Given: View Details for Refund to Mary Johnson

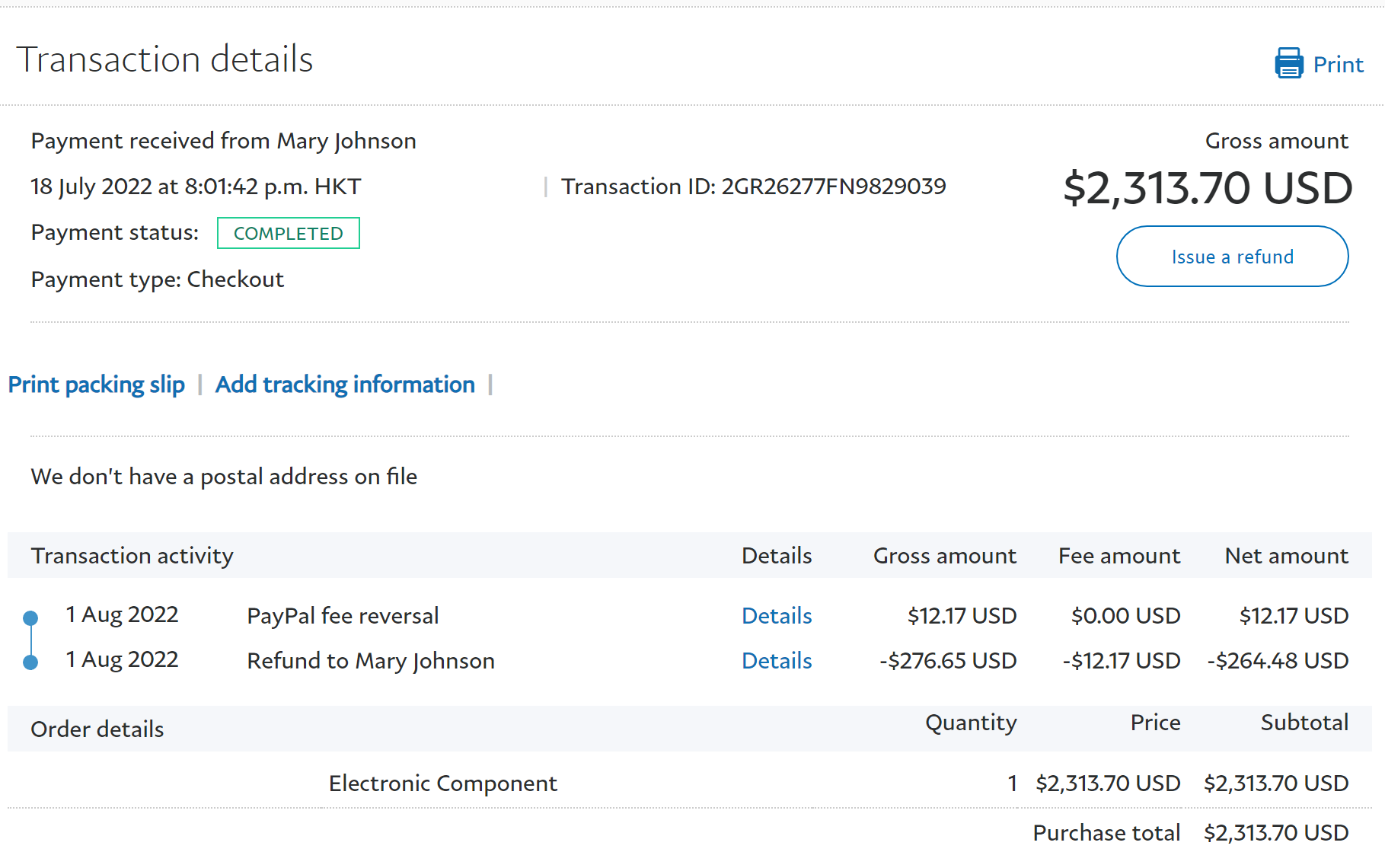Looking at the screenshot, I should (x=776, y=660).
